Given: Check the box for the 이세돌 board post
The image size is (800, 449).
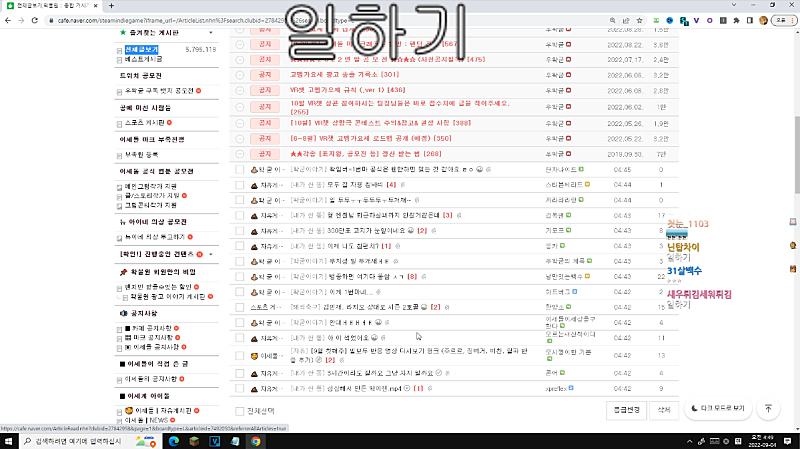Looking at the screenshot, I should (x=239, y=356).
